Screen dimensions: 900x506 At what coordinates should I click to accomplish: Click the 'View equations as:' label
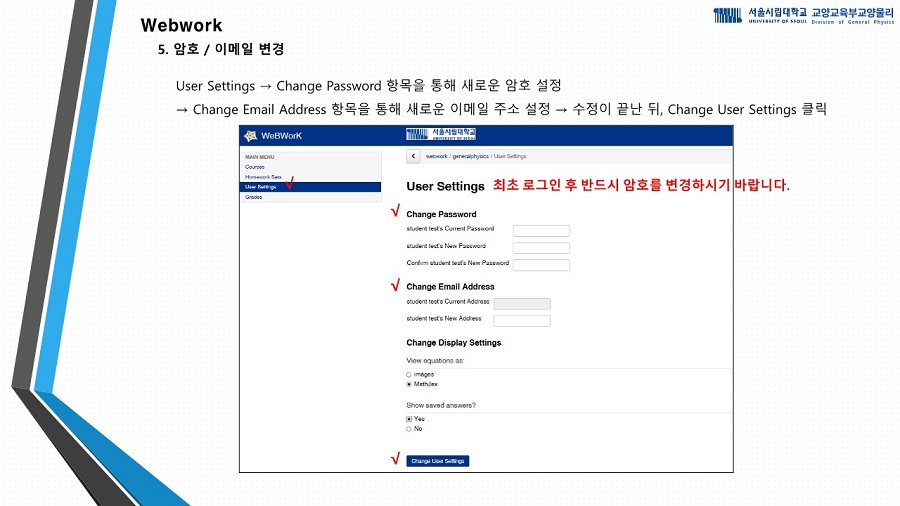click(435, 361)
